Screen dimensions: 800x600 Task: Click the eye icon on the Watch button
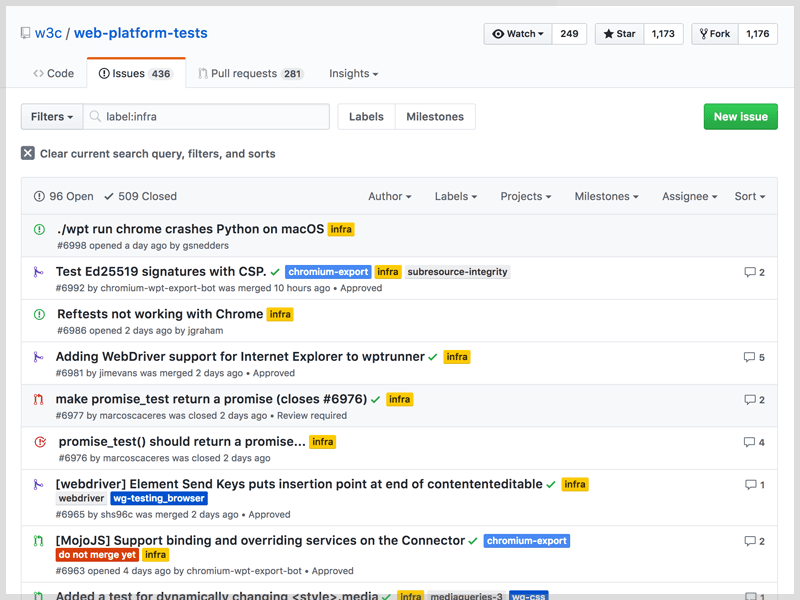tap(497, 33)
